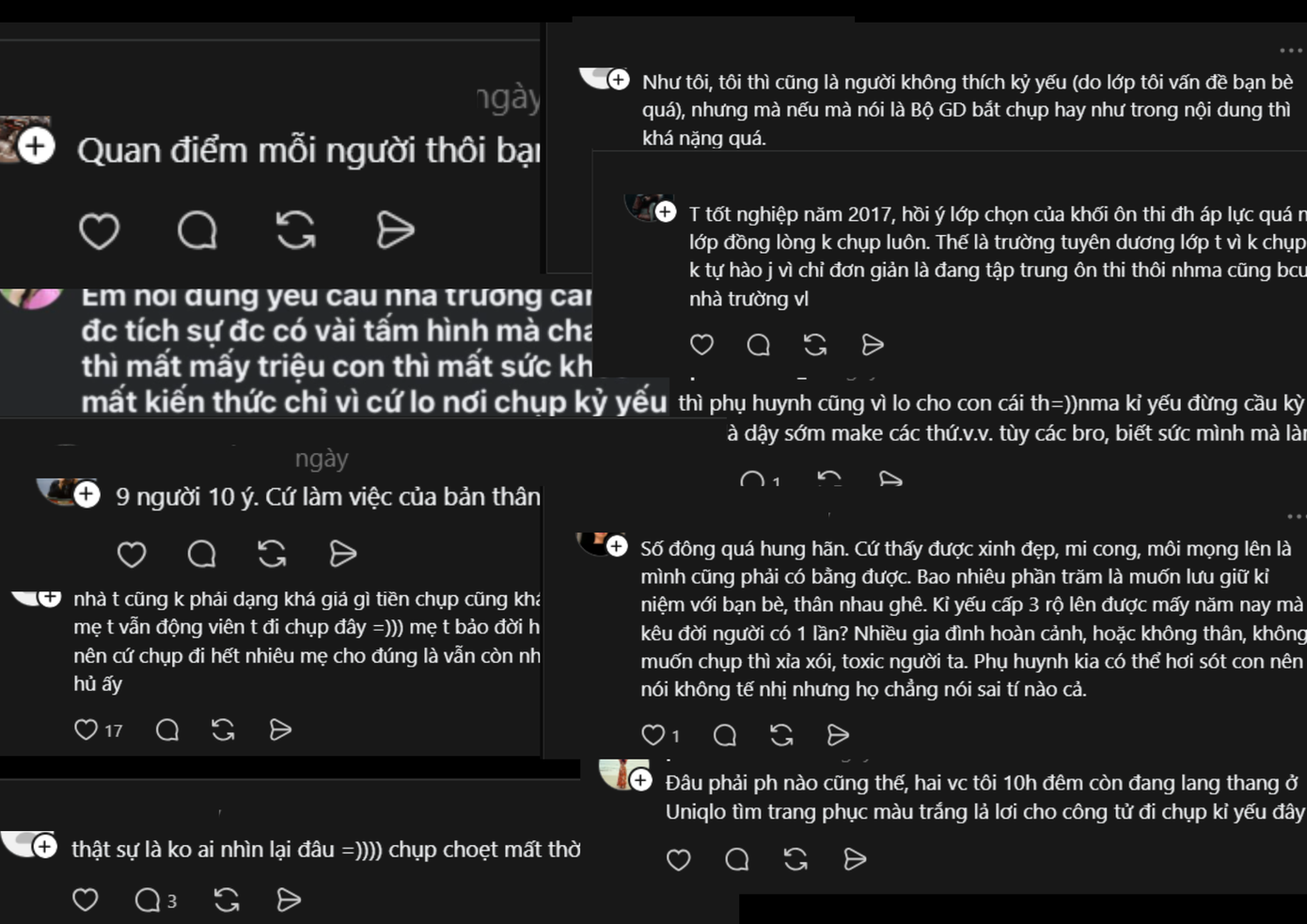This screenshot has height=924, width=1307.
Task: Repost the "Đâu phải ph nào" comment
Action: (x=795, y=859)
